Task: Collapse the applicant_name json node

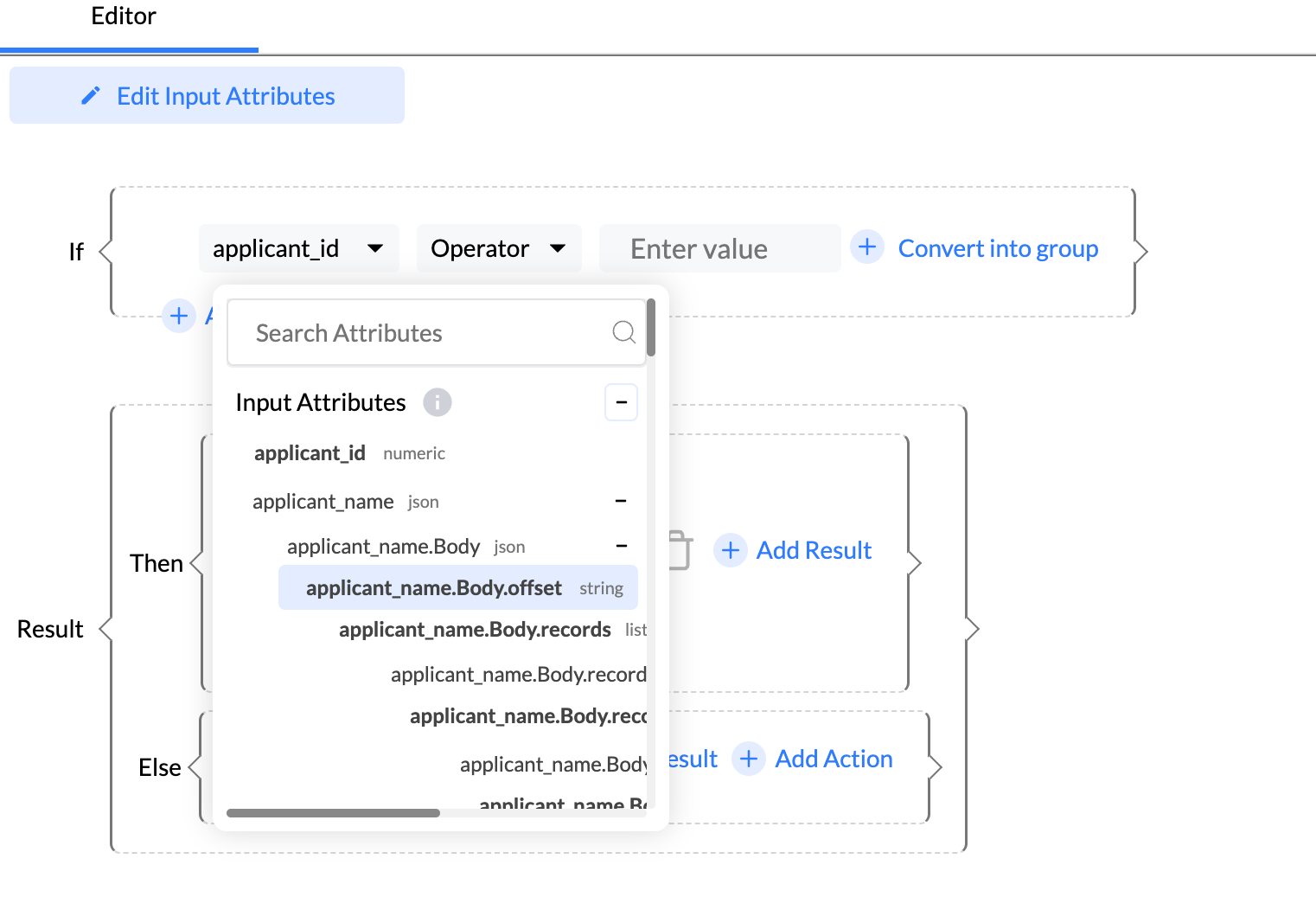Action: [x=620, y=502]
